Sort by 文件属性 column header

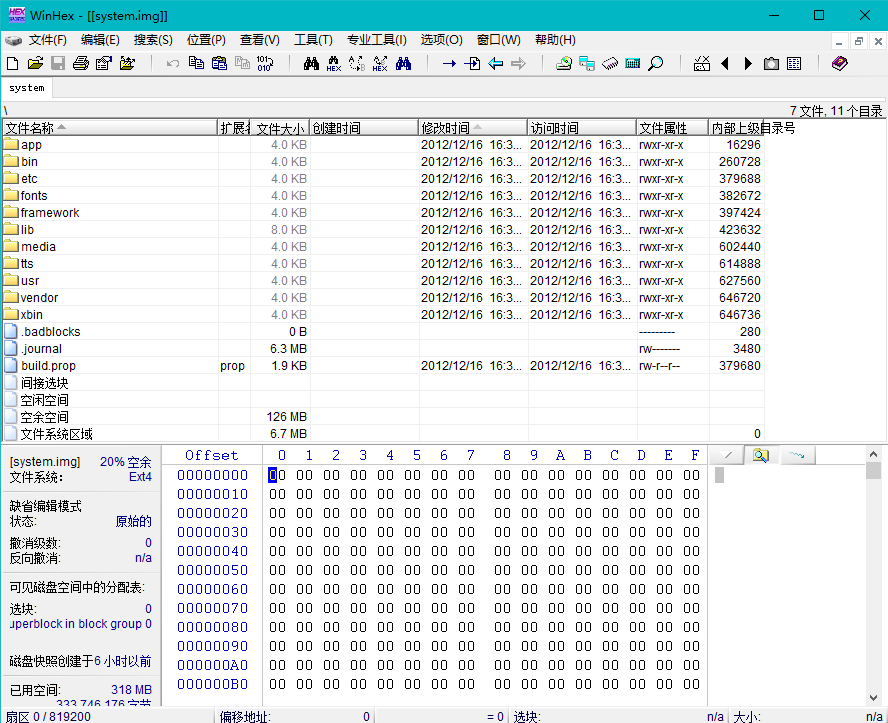click(x=673, y=128)
